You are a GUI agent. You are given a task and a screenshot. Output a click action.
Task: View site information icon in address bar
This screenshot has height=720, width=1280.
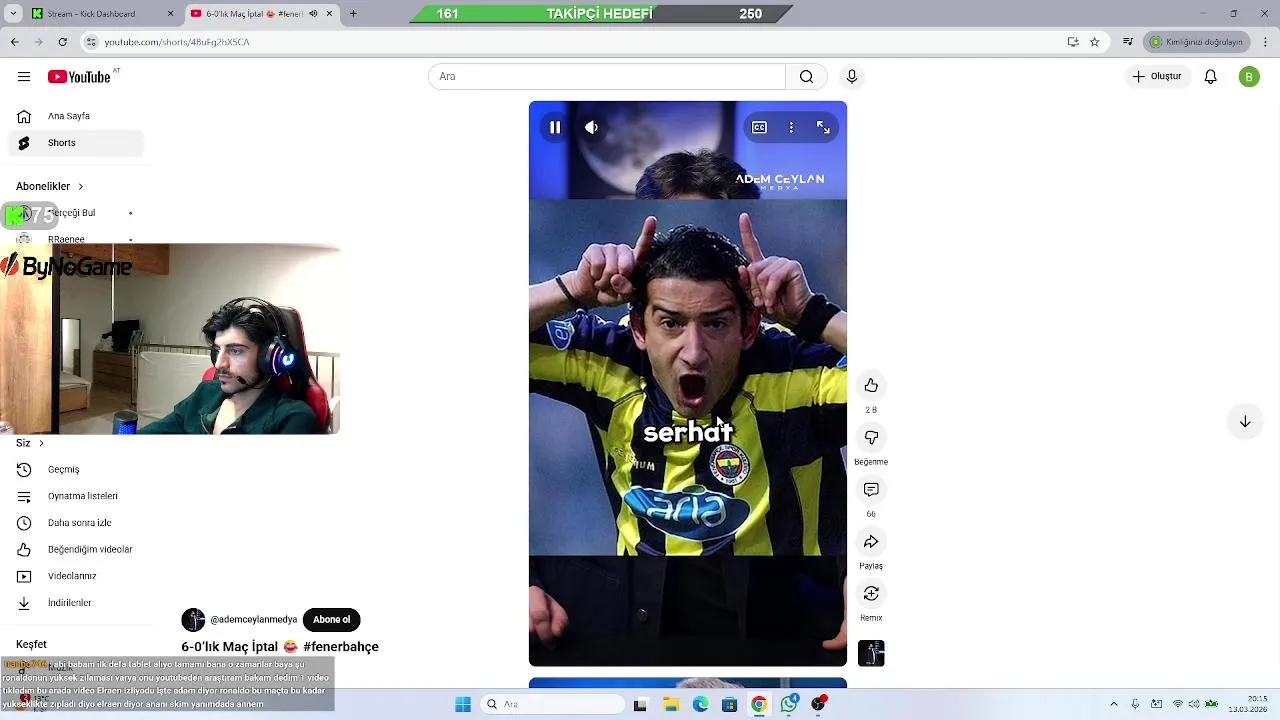point(92,42)
